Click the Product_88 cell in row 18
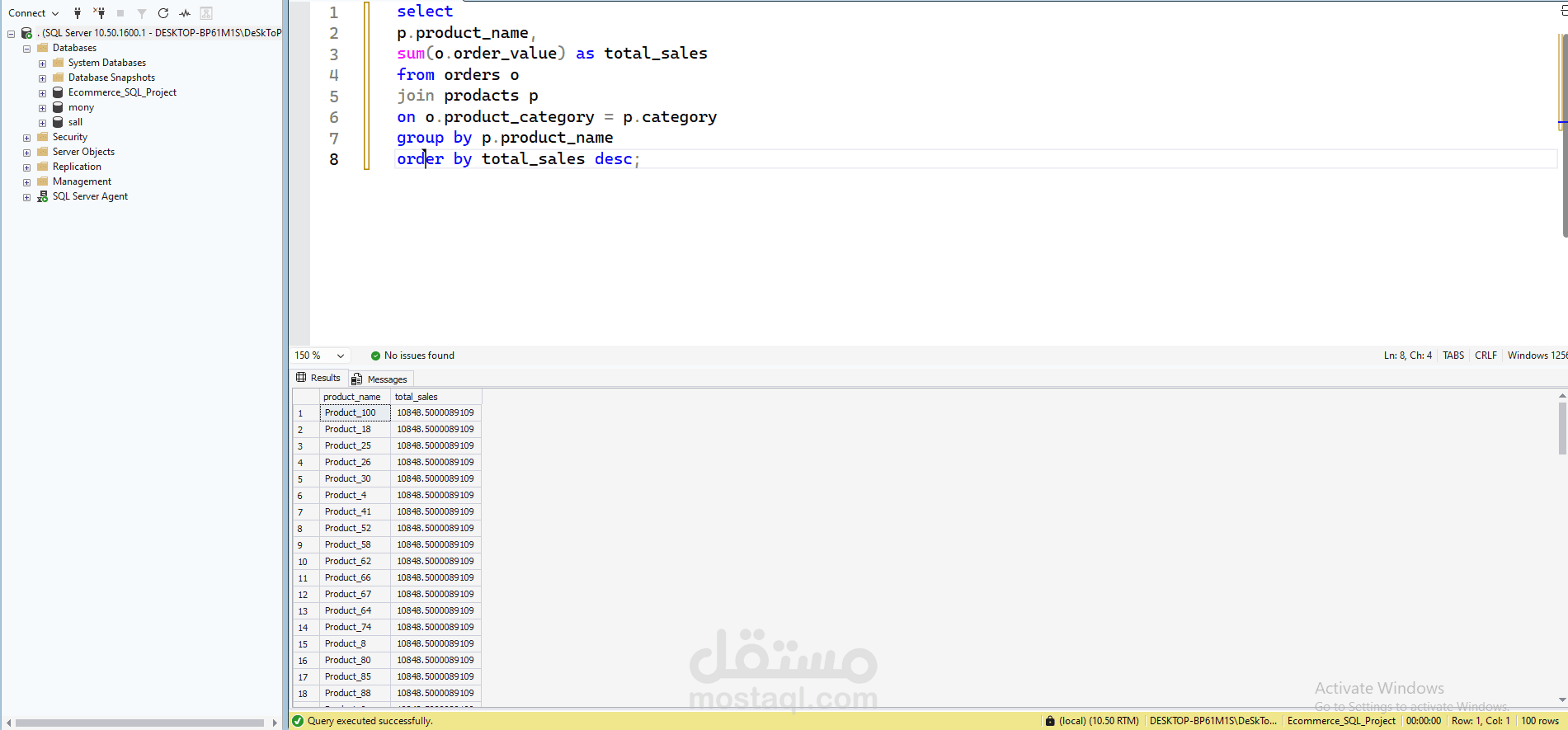The image size is (1568, 730). point(355,693)
